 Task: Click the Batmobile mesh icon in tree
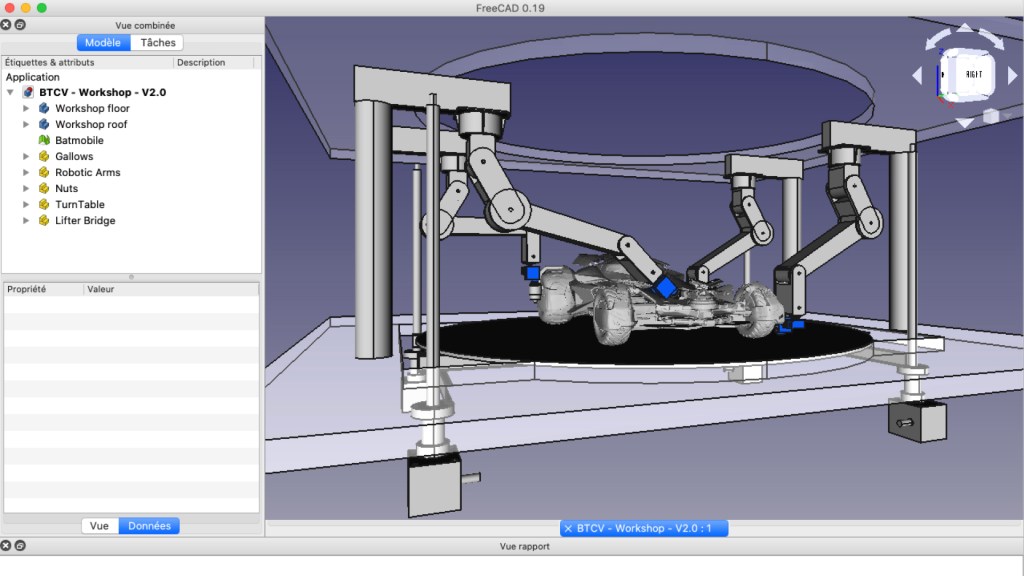(44, 140)
